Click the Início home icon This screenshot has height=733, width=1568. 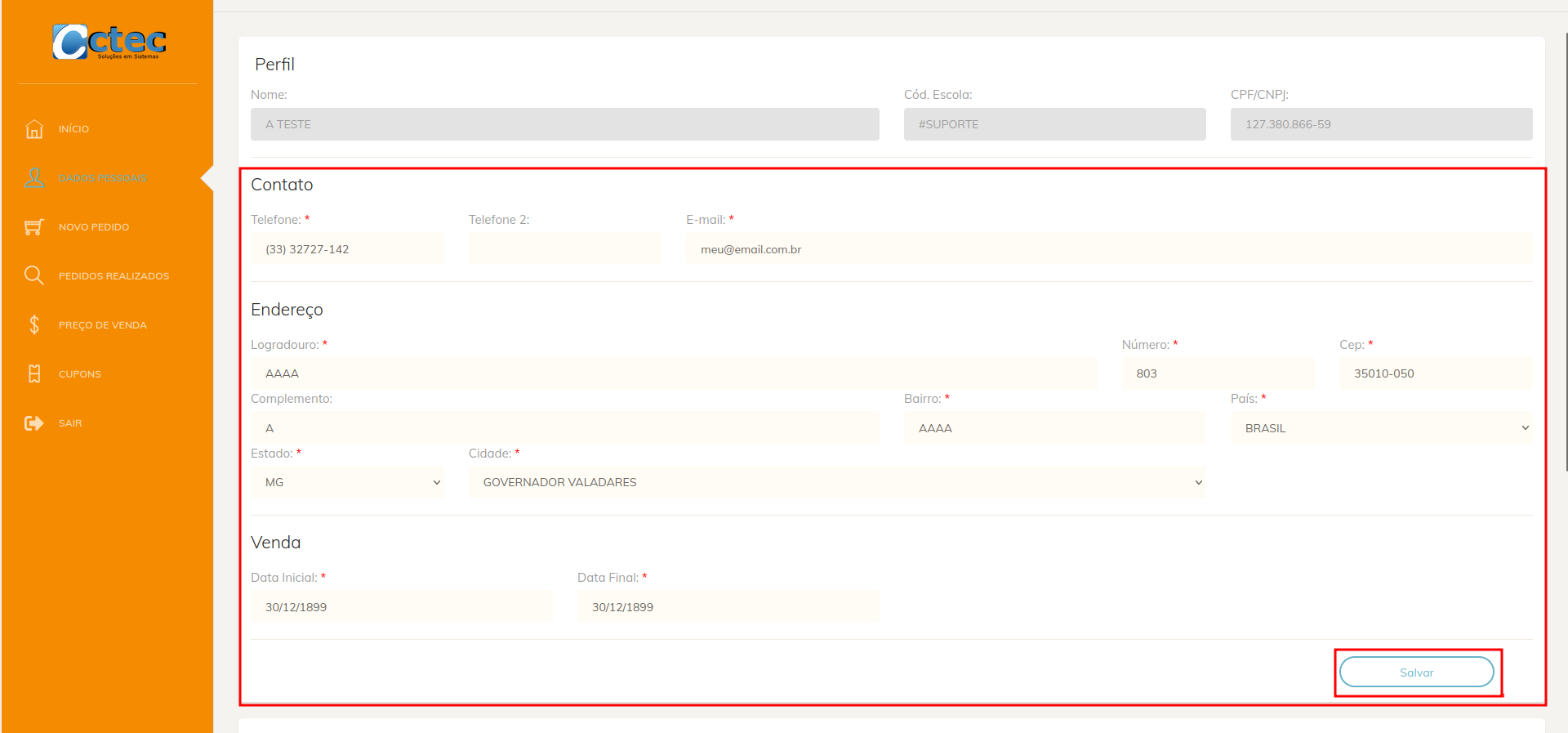pos(34,129)
